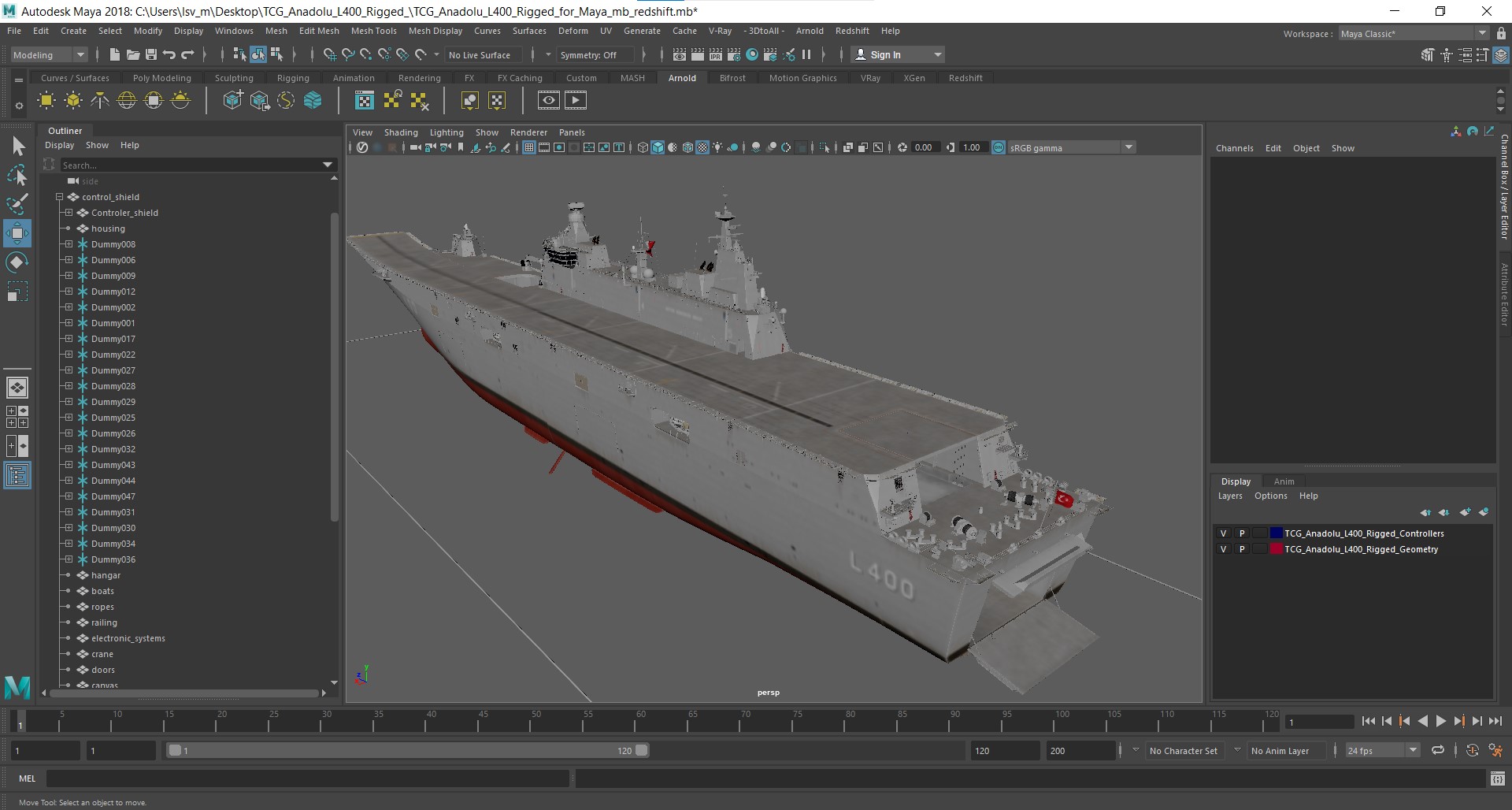
Task: Open the Render View window icon
Action: (680, 54)
